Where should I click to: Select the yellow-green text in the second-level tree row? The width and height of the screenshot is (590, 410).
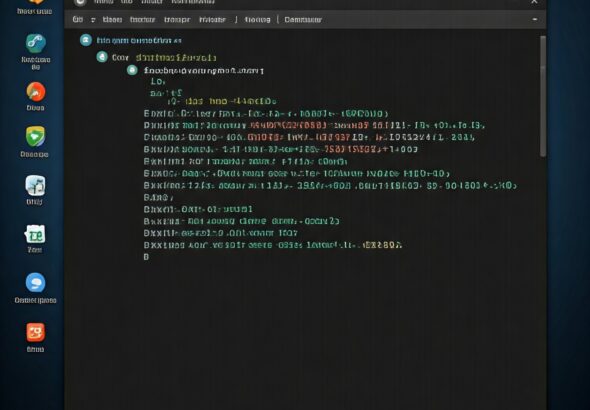176,58
